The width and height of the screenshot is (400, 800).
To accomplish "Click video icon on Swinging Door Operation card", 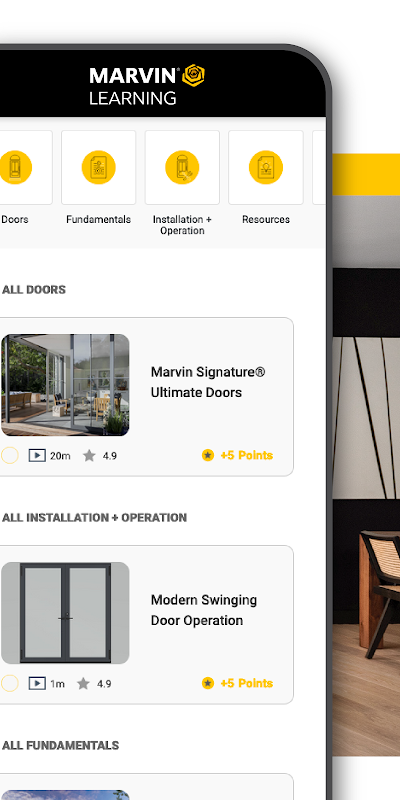I will coord(37,683).
